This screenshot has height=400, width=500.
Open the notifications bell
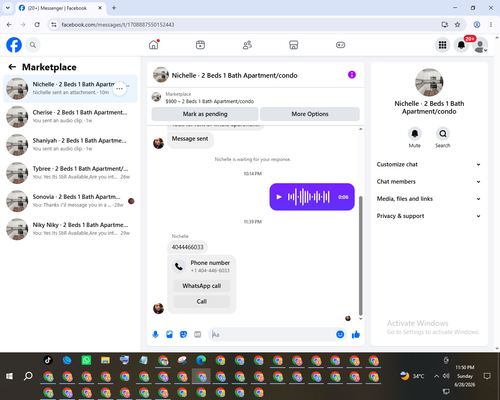pyautogui.click(x=461, y=45)
